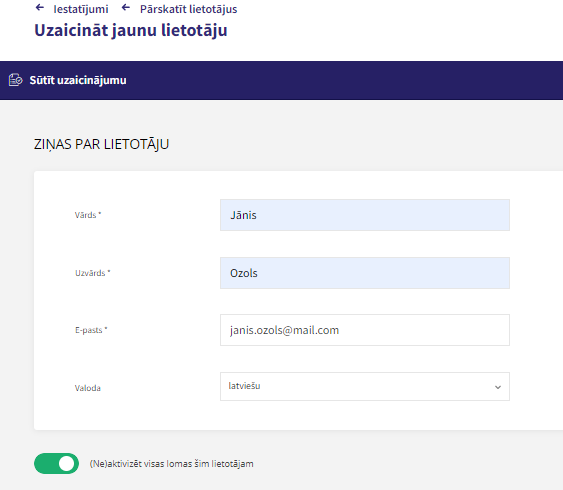563x490 pixels.
Task: Select the latviešu value in language combo
Action: pyautogui.click(x=245, y=386)
